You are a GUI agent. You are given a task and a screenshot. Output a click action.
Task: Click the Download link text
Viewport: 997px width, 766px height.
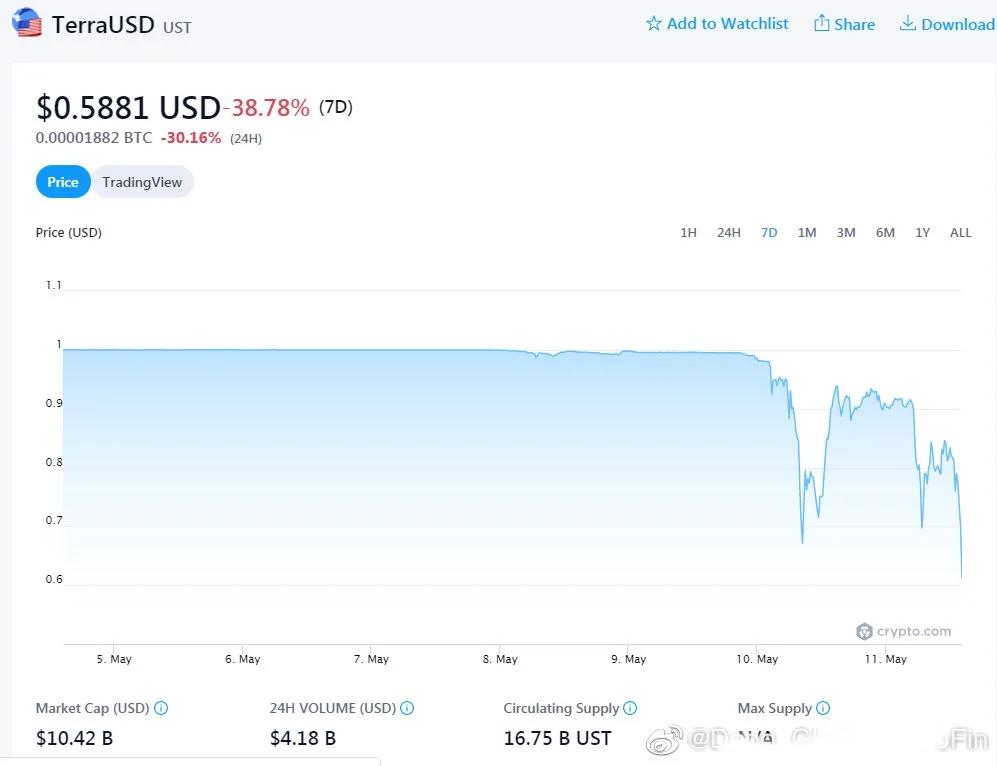(958, 24)
